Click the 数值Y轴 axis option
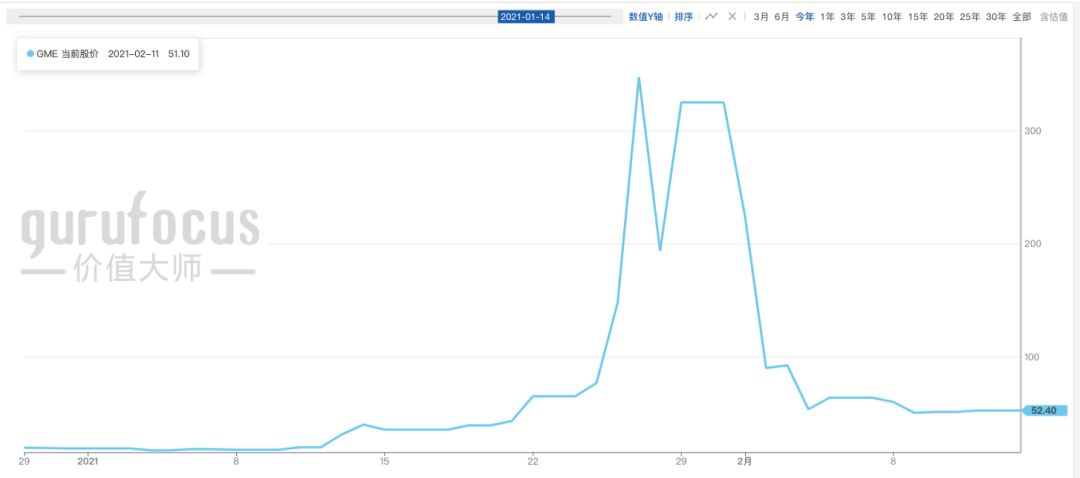1080x478 pixels. (x=646, y=17)
